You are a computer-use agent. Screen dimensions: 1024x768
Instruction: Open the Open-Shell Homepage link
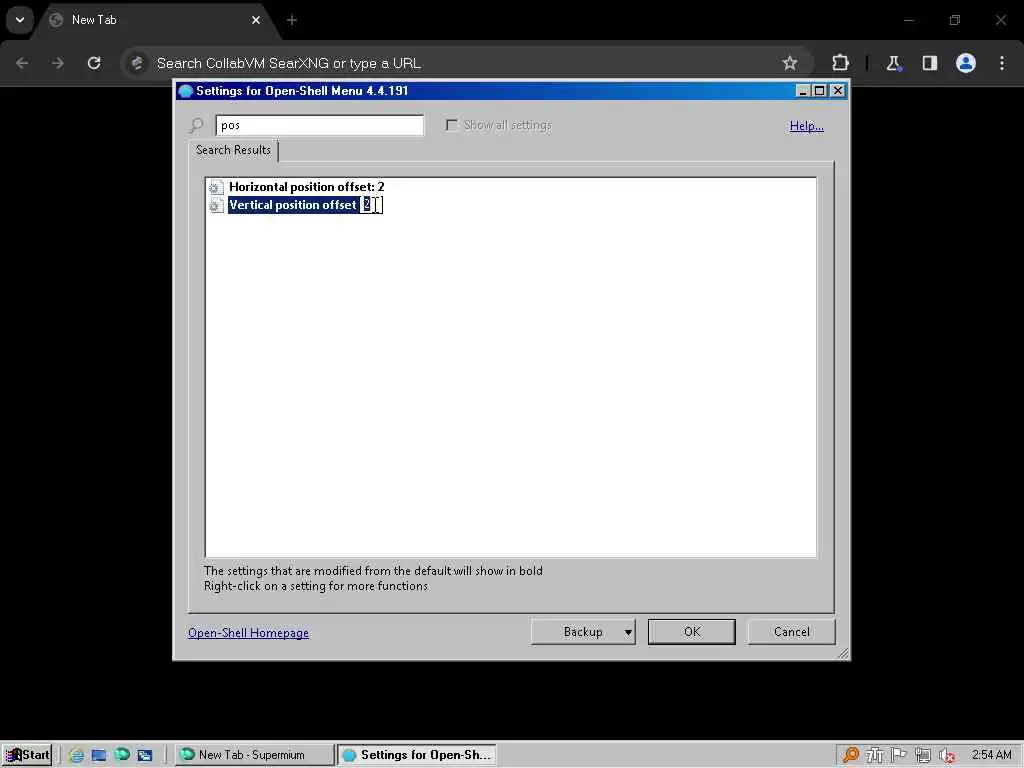(248, 633)
